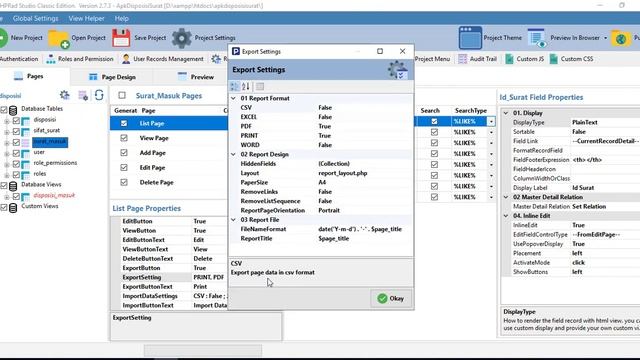
Task: Click the roles table icon
Action: [x=26, y=175]
